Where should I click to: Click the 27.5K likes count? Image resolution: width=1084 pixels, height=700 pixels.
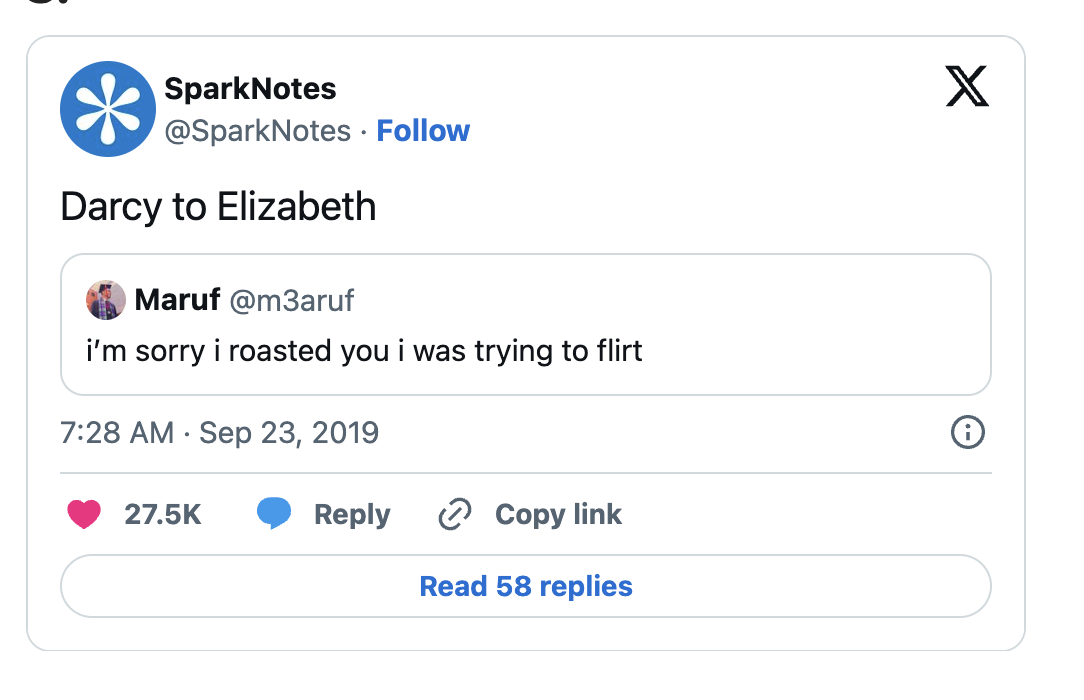(163, 515)
